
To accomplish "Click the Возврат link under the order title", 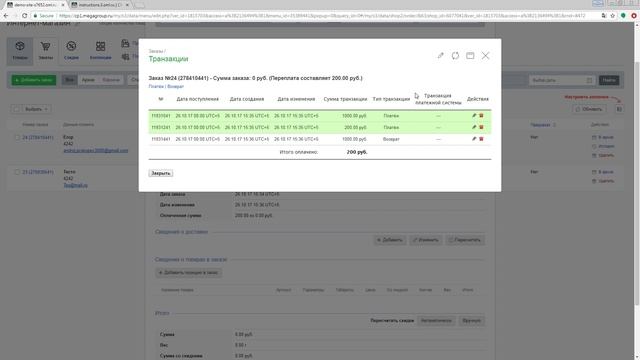I will (x=176, y=87).
